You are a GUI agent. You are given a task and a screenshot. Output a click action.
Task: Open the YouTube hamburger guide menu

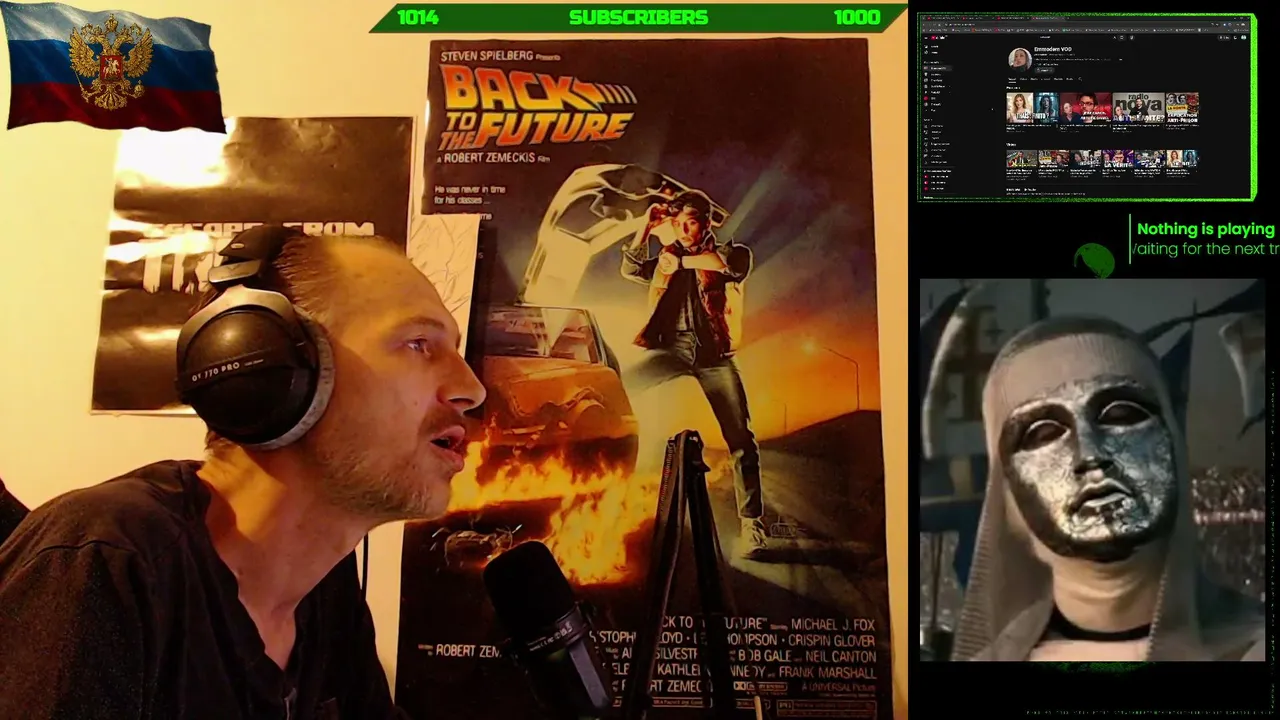[927, 37]
